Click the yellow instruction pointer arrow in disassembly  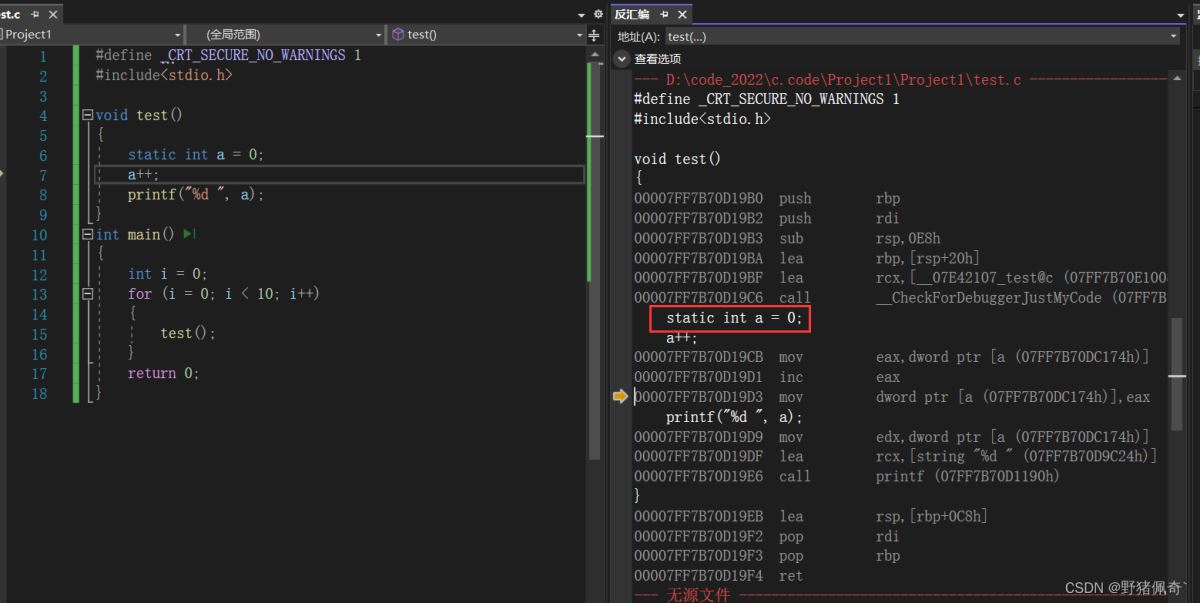pos(620,397)
